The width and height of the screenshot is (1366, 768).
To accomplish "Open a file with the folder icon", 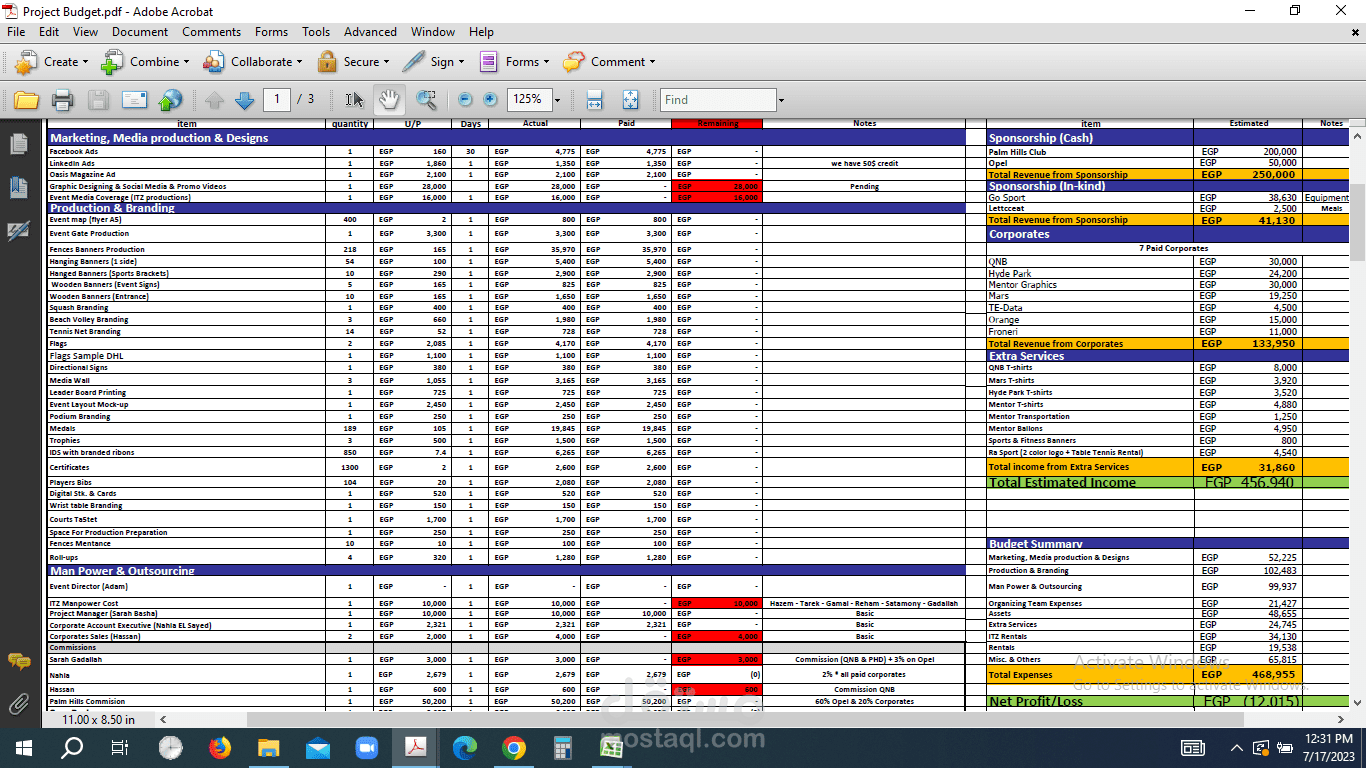I will [x=26, y=100].
